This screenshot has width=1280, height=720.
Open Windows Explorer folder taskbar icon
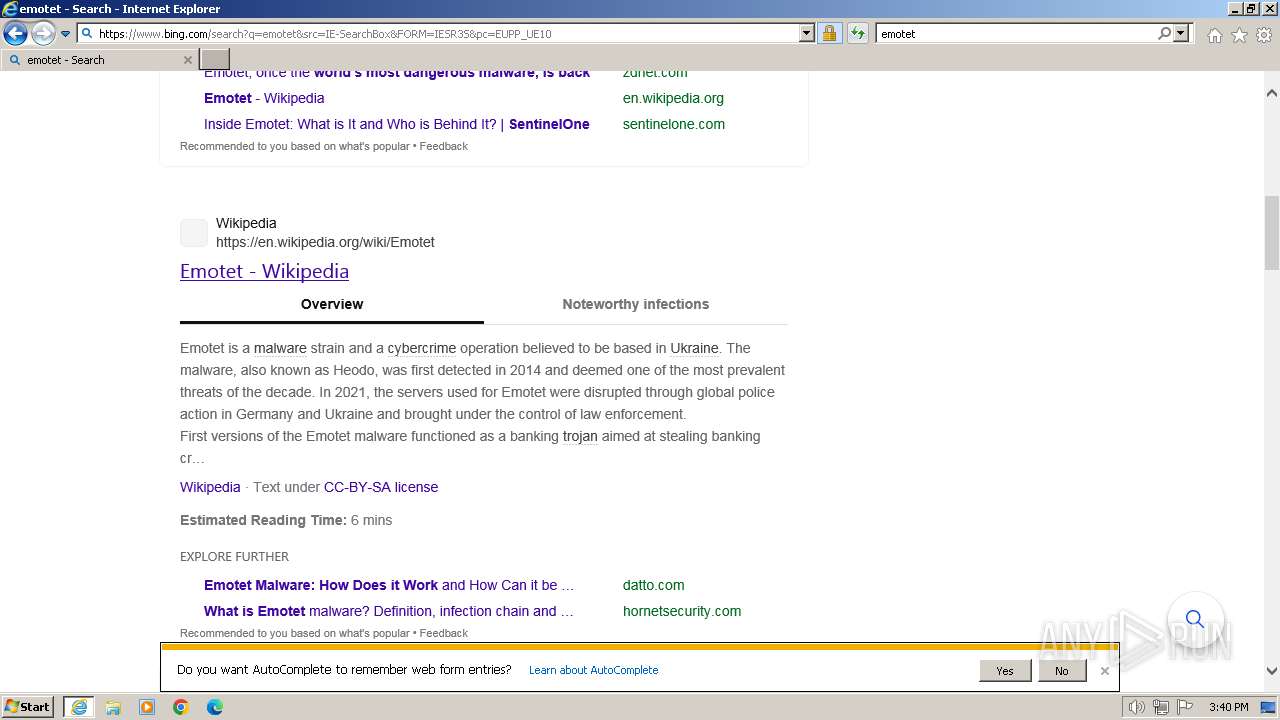(113, 707)
